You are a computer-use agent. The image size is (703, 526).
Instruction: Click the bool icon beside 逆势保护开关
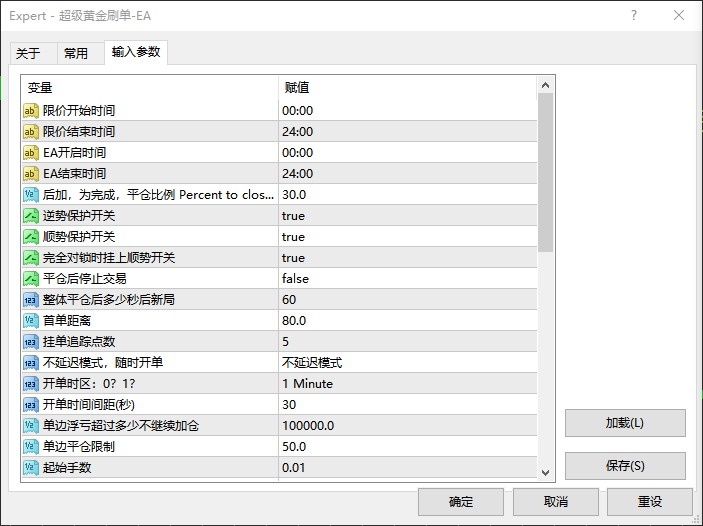(31, 216)
